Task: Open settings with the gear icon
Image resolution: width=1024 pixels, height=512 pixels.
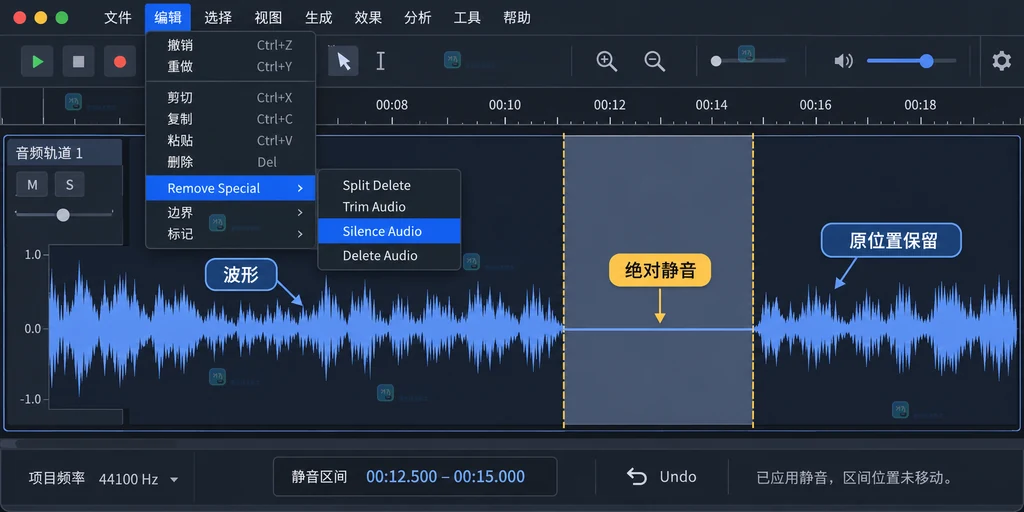Action: 1001,61
